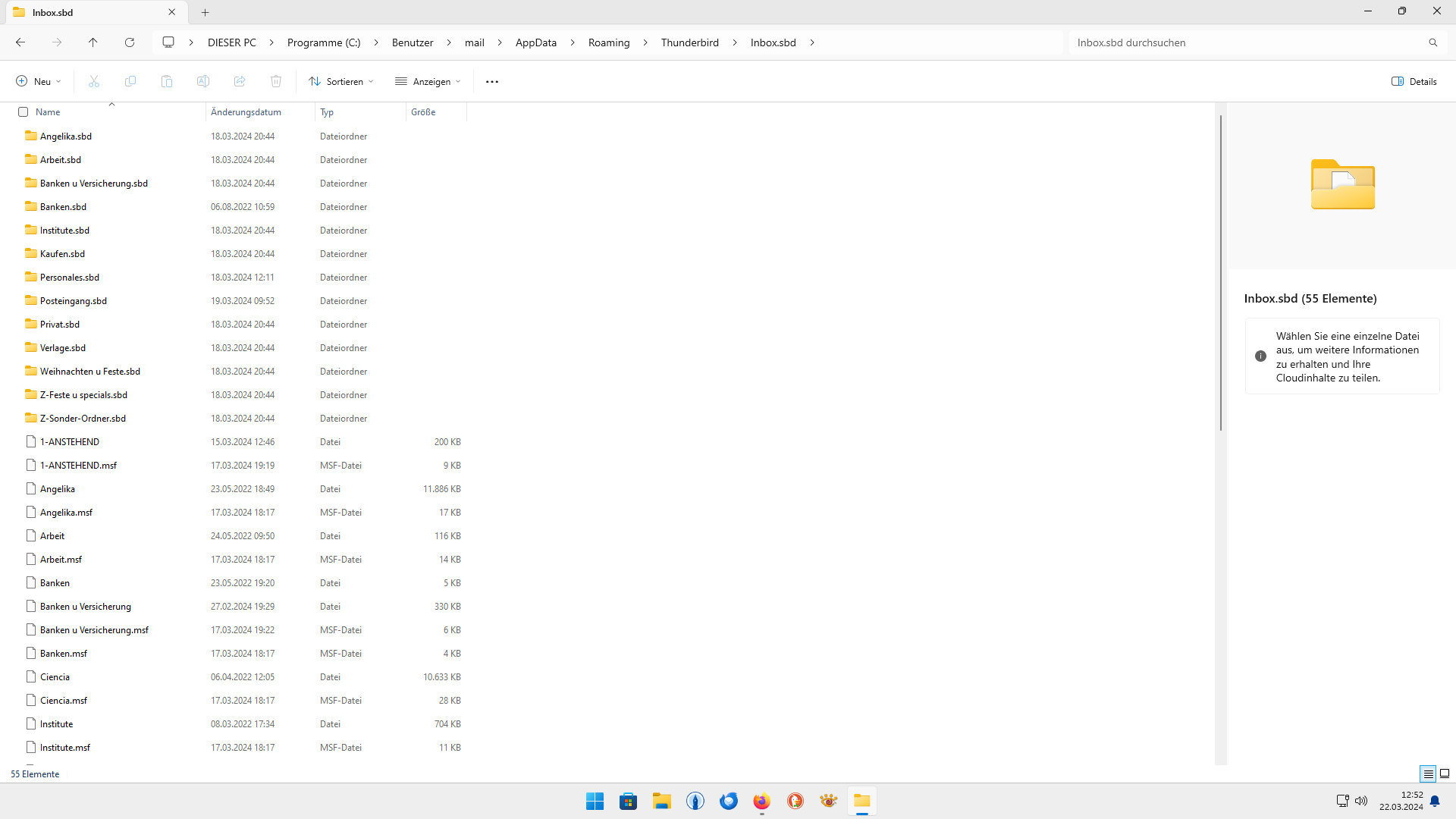The image size is (1456, 819).
Task: Switch to large thumbnails view icon
Action: pyautogui.click(x=1445, y=773)
